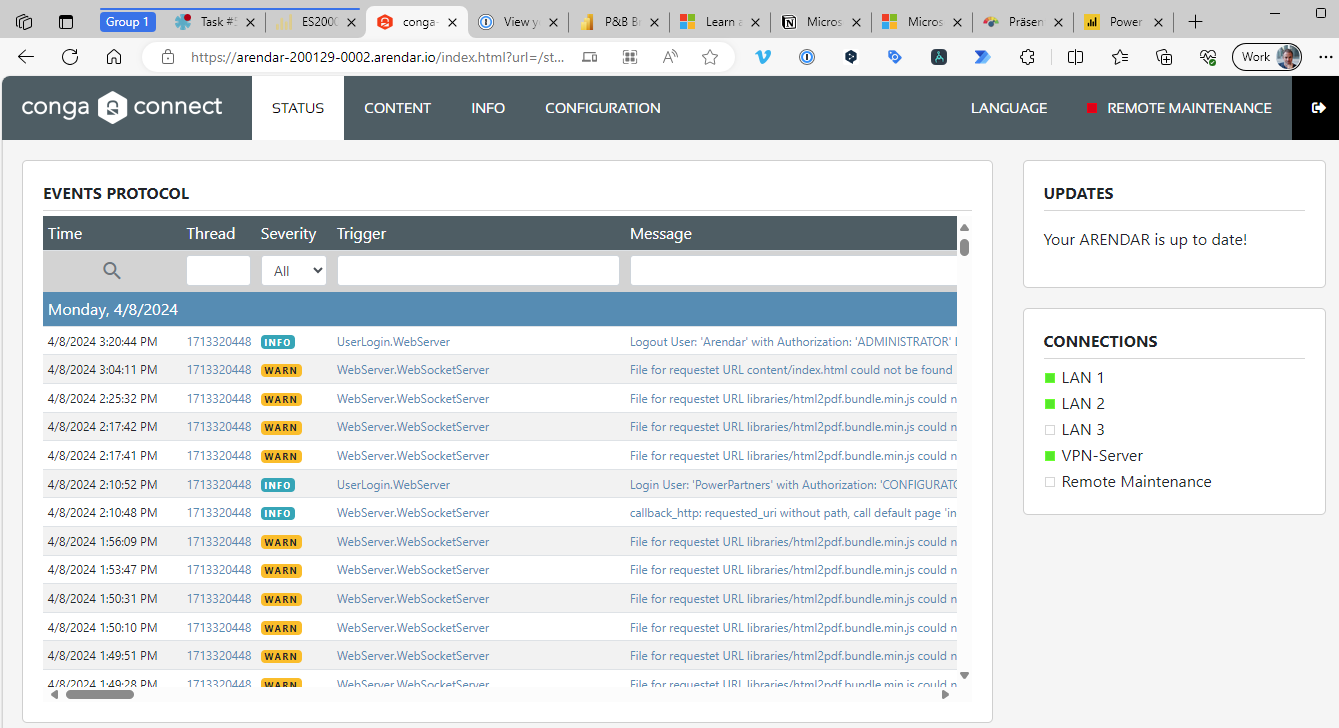Viewport: 1339px width, 728px height.
Task: Open CONFIGURATION tab
Action: (603, 108)
